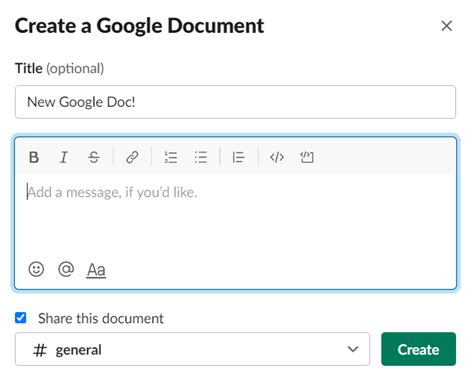This screenshot has height=380, width=474.
Task: Insert a link into the message
Action: (x=132, y=157)
